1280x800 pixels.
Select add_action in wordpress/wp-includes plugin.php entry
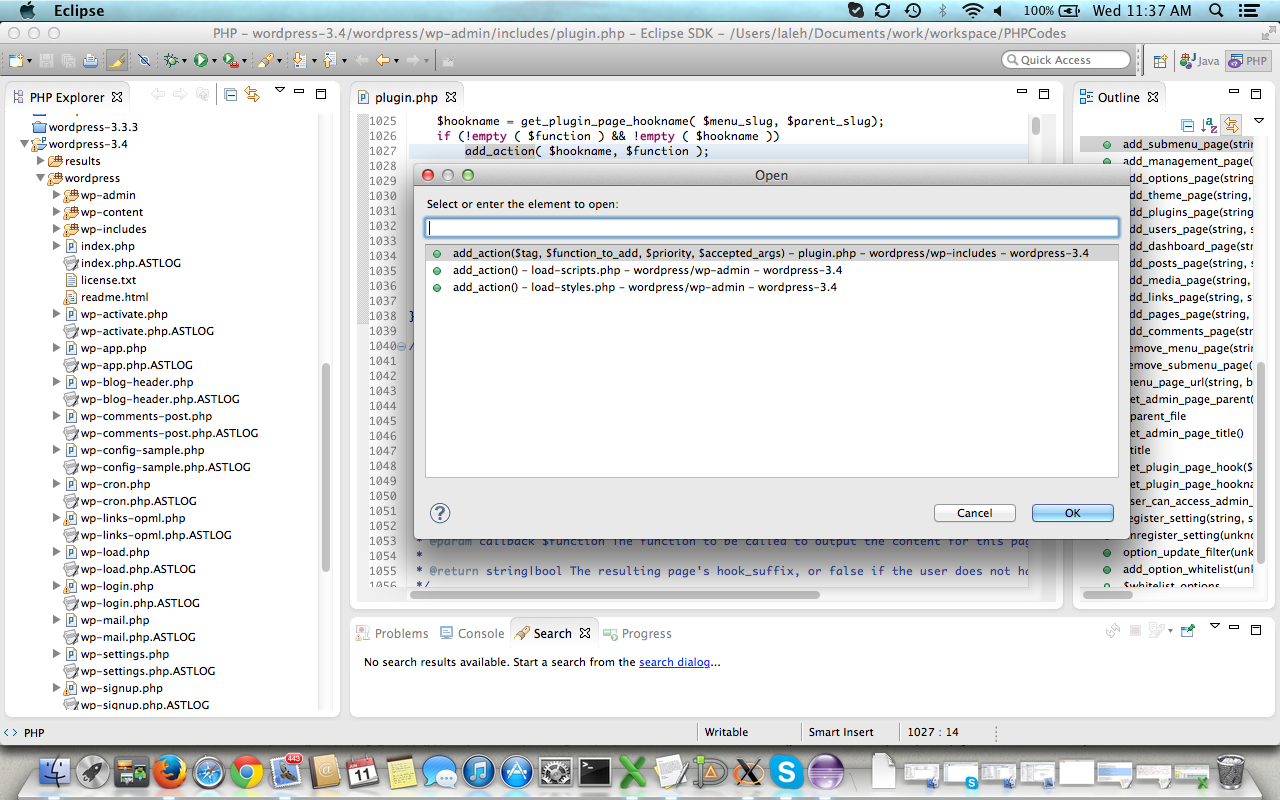pos(771,253)
